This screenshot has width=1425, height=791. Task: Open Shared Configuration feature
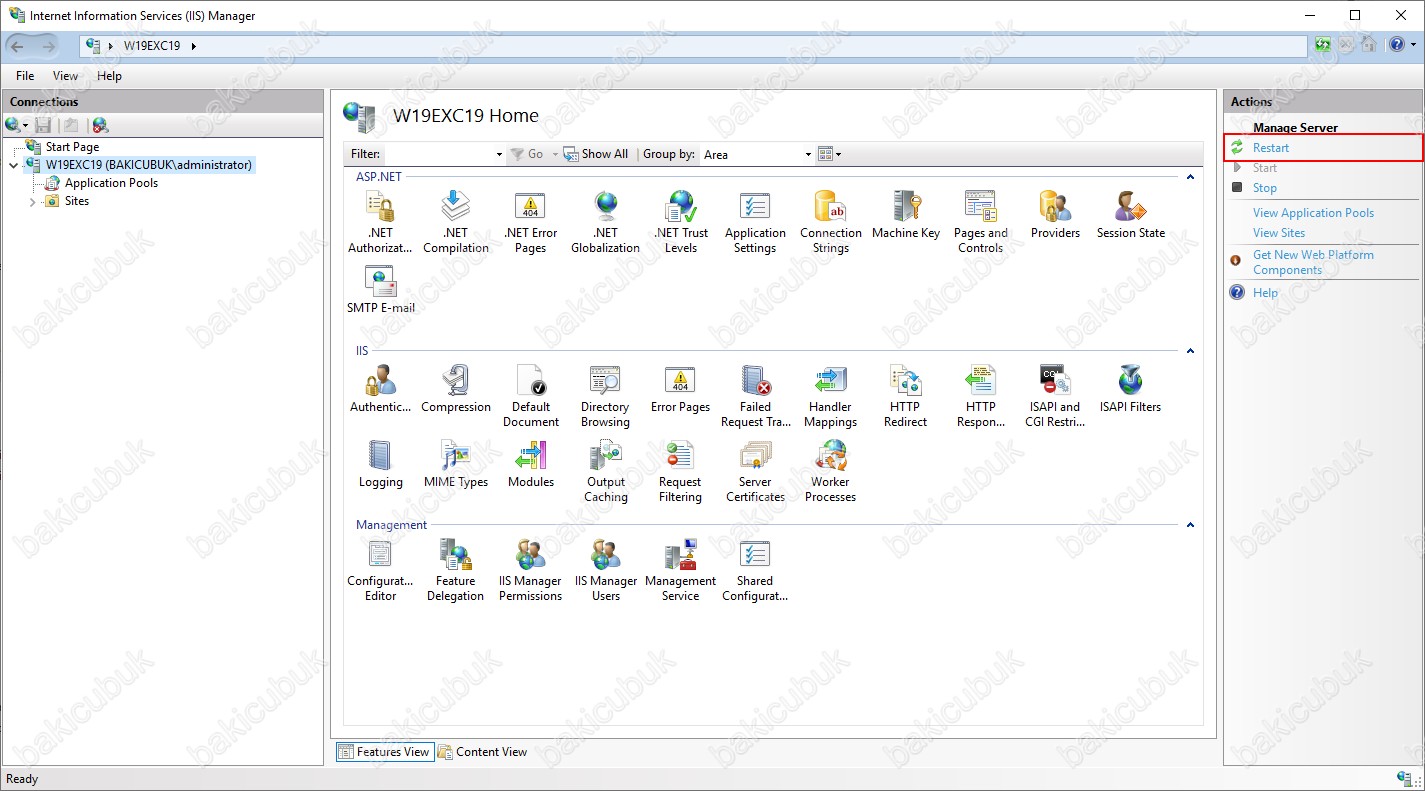point(755,570)
